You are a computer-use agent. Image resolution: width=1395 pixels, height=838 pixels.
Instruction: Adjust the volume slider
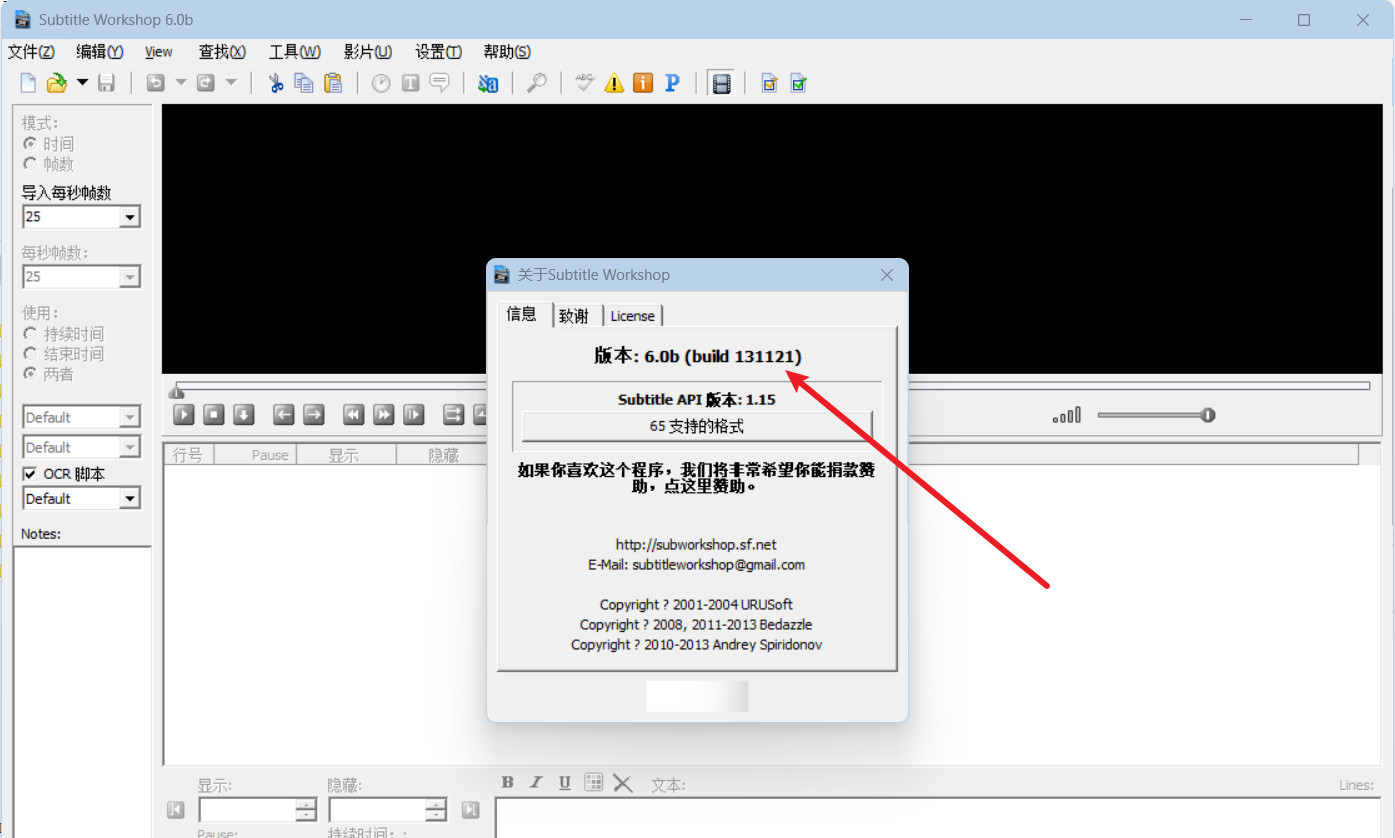tap(1156, 415)
